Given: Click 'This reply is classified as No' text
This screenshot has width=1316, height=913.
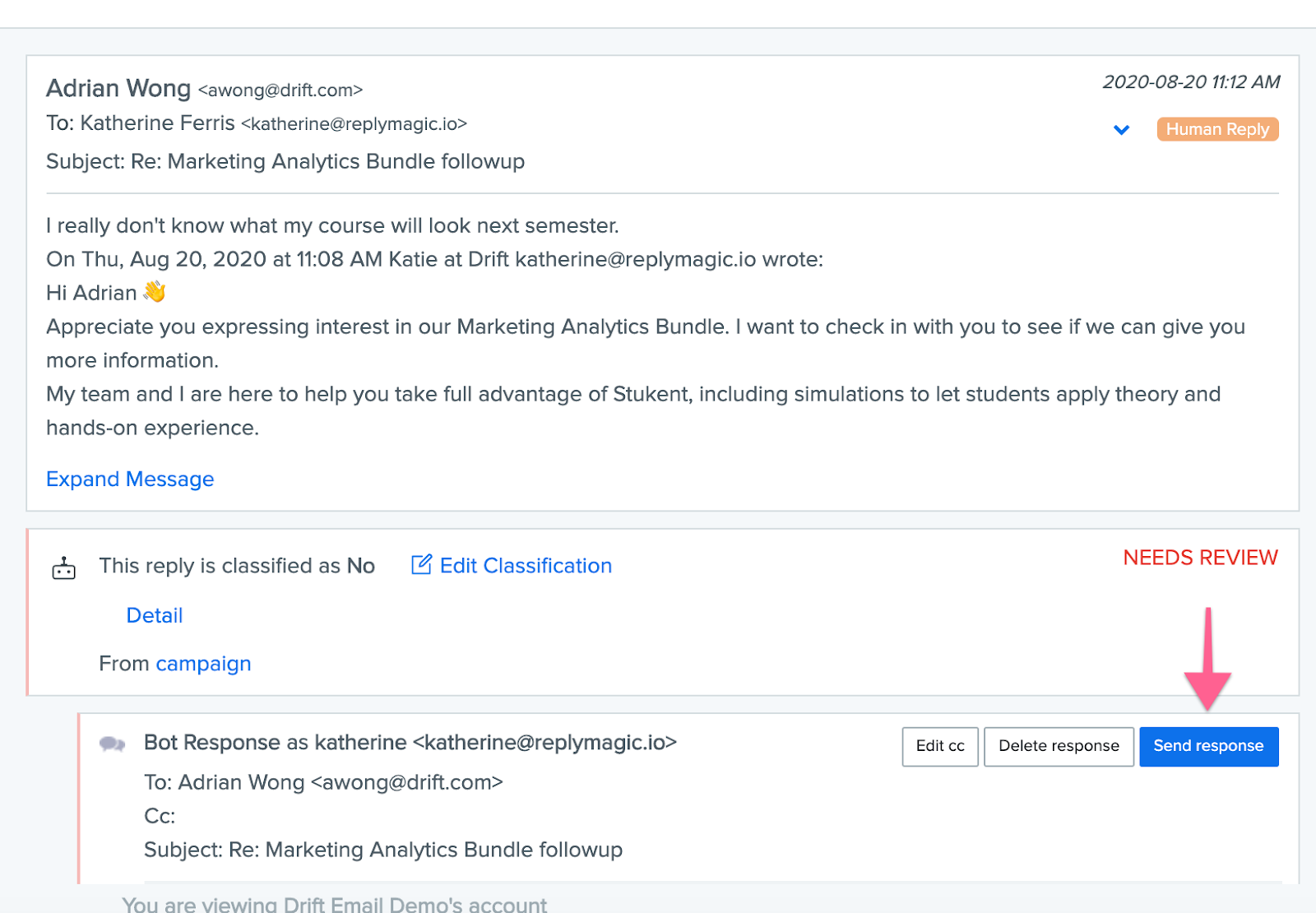Looking at the screenshot, I should [x=237, y=566].
